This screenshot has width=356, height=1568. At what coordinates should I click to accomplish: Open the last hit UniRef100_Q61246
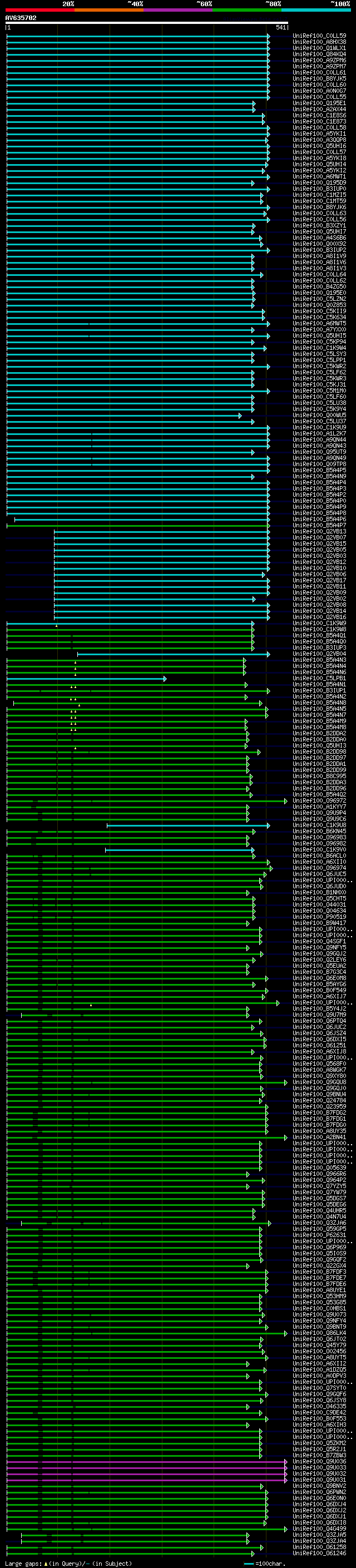point(319,1554)
